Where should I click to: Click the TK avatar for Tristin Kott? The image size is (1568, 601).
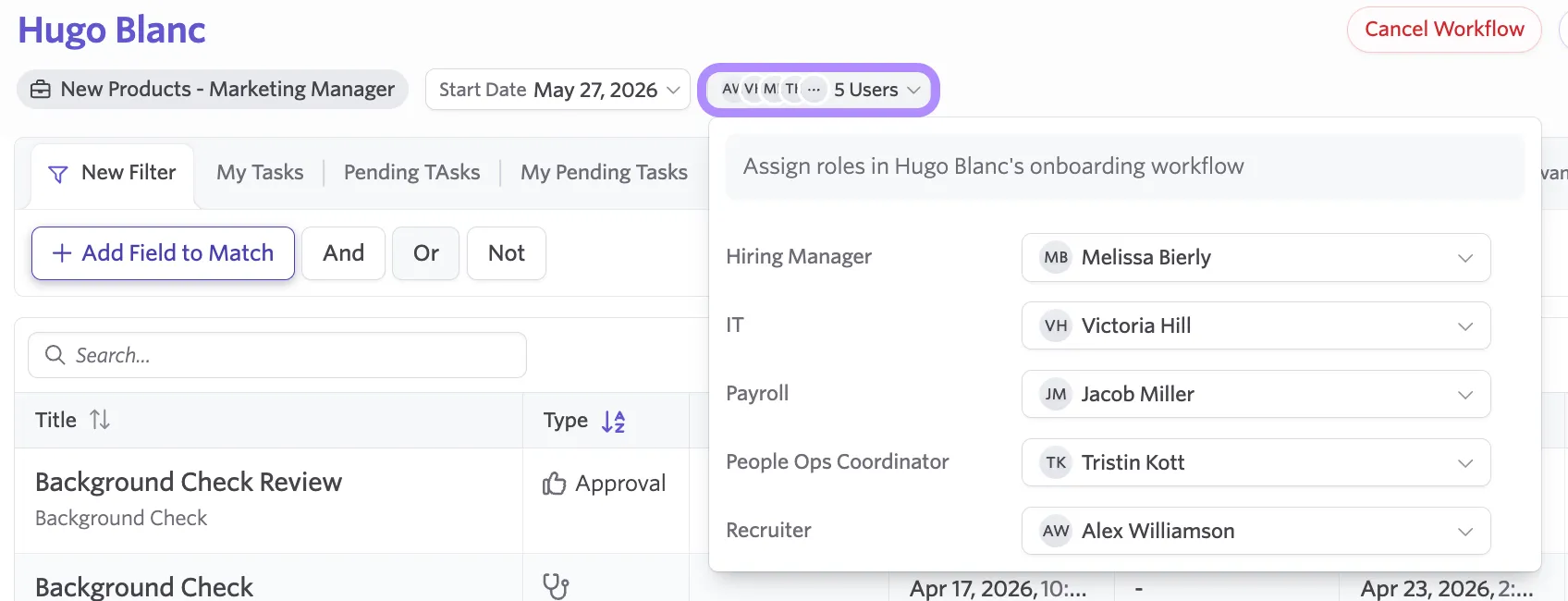[1056, 462]
